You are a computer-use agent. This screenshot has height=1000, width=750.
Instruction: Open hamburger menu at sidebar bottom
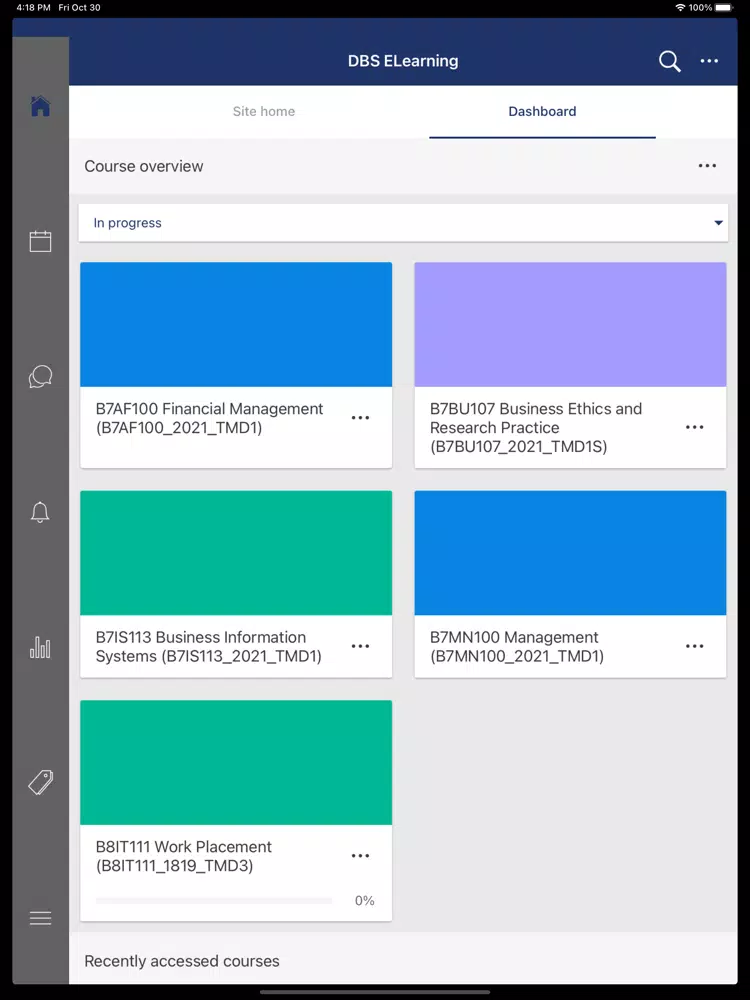click(x=40, y=918)
